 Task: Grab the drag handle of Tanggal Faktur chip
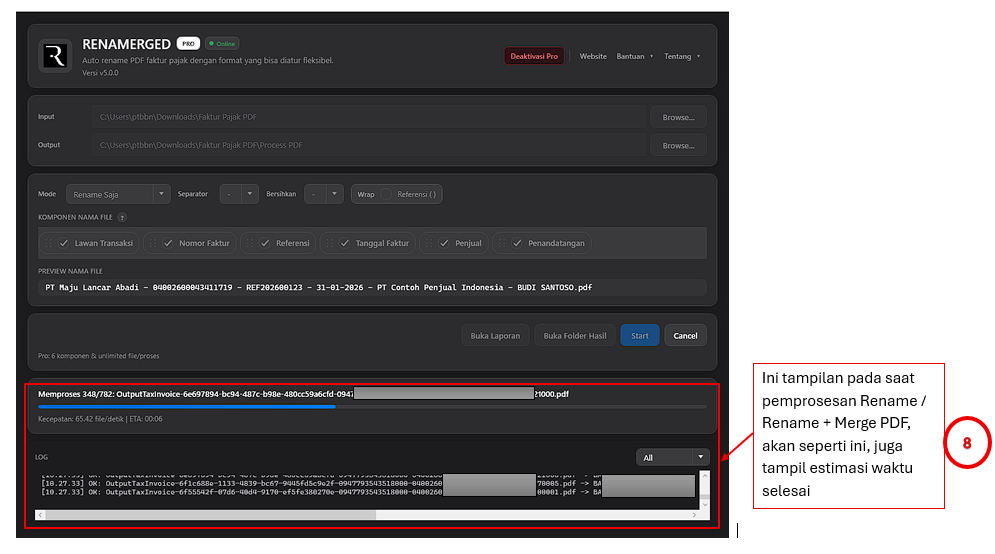329,243
